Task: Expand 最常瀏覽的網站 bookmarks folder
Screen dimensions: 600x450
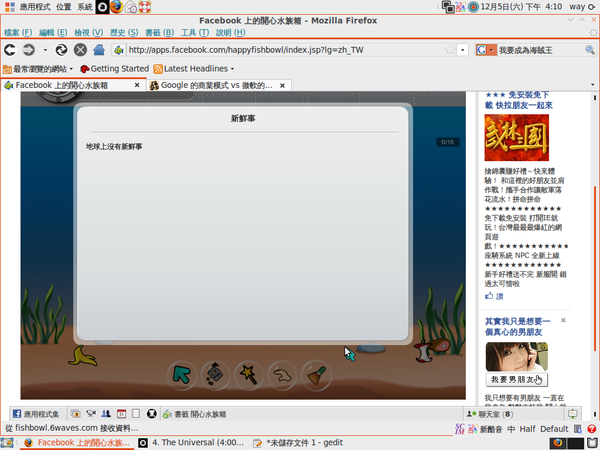Action: pos(38,69)
